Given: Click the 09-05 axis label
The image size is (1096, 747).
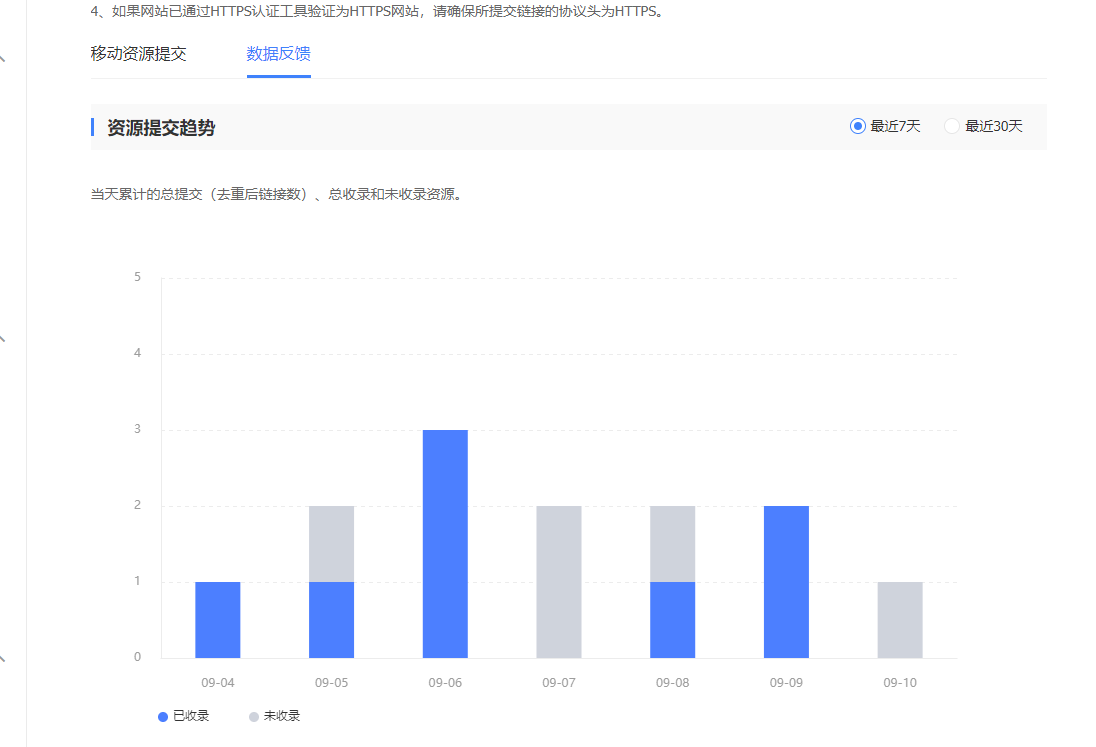Looking at the screenshot, I should tap(331, 683).
